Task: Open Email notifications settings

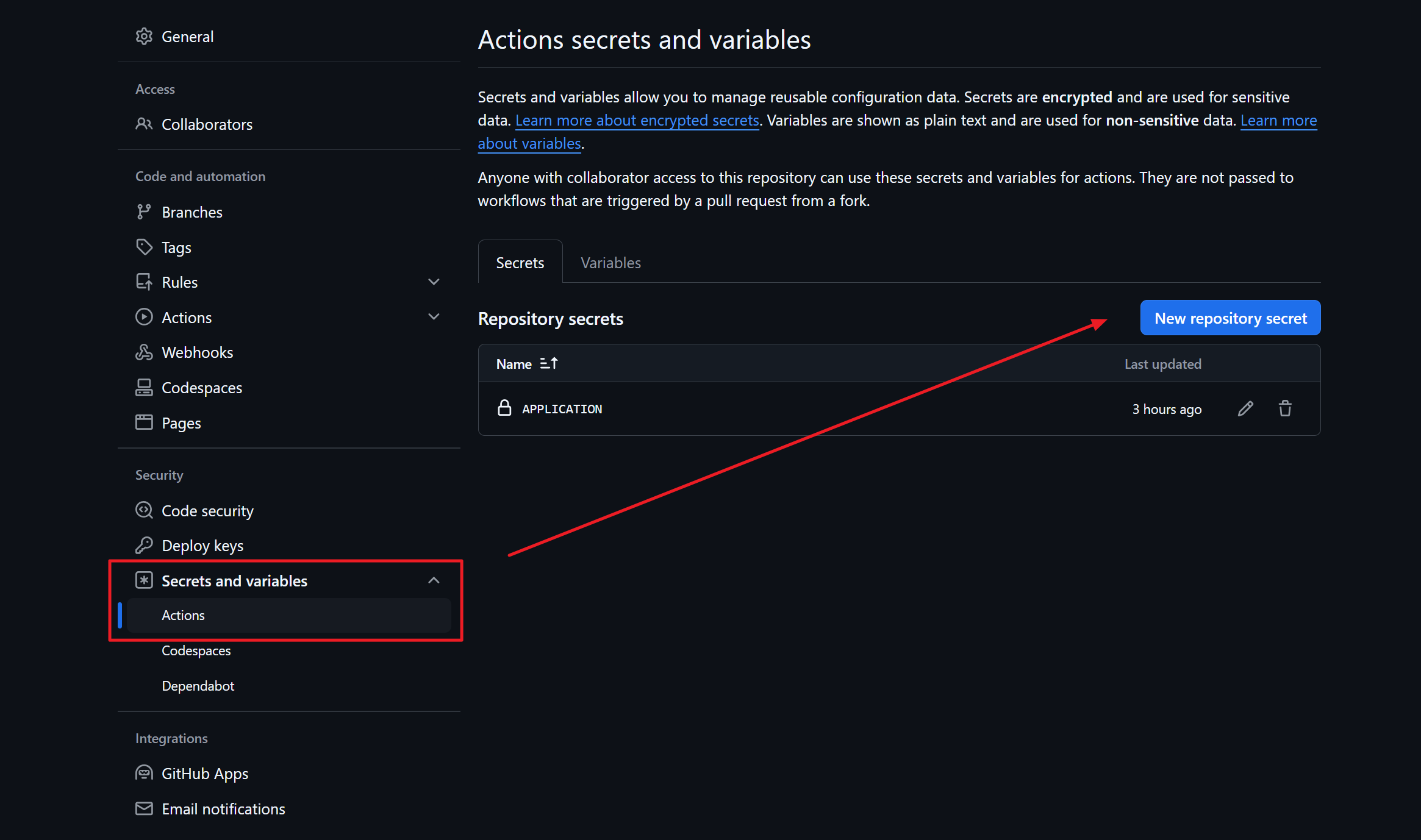Action: (223, 809)
